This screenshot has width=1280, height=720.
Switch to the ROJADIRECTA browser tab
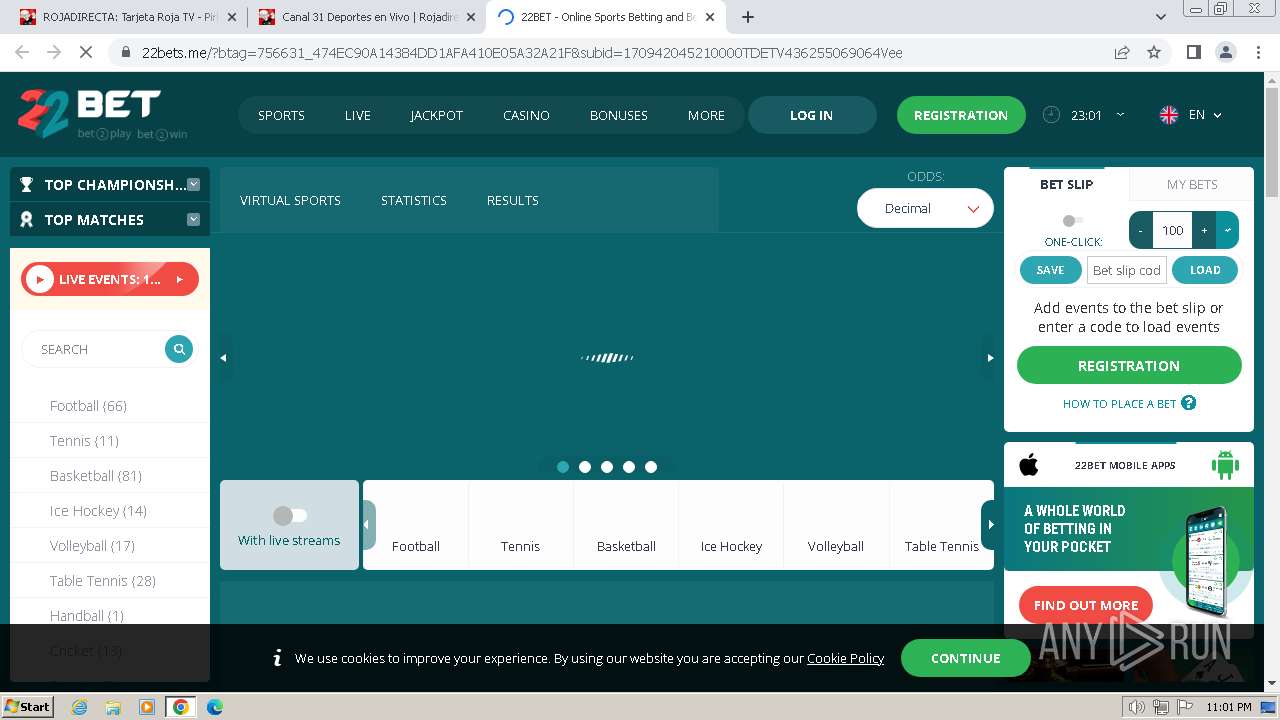(129, 17)
